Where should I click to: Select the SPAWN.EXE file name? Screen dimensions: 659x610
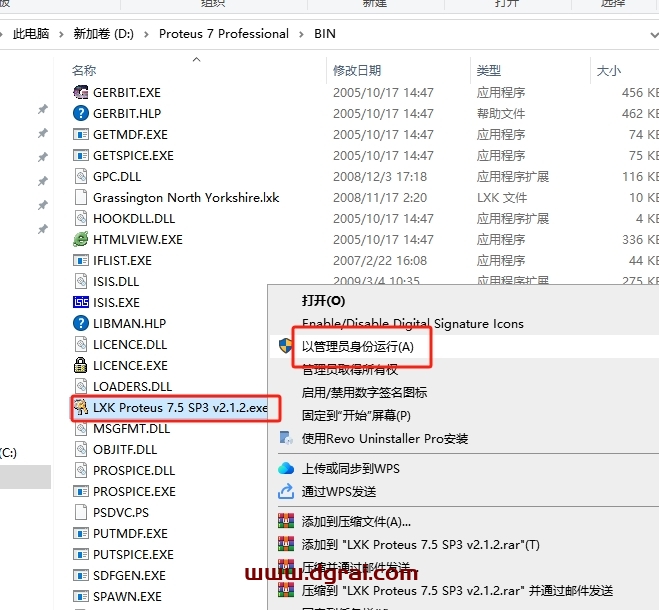(x=127, y=597)
